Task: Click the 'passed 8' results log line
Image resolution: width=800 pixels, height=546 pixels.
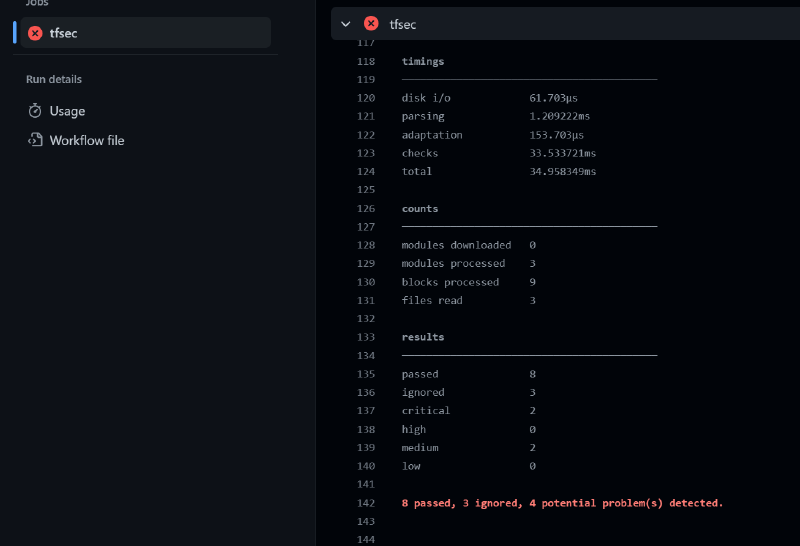Action: pos(468,374)
